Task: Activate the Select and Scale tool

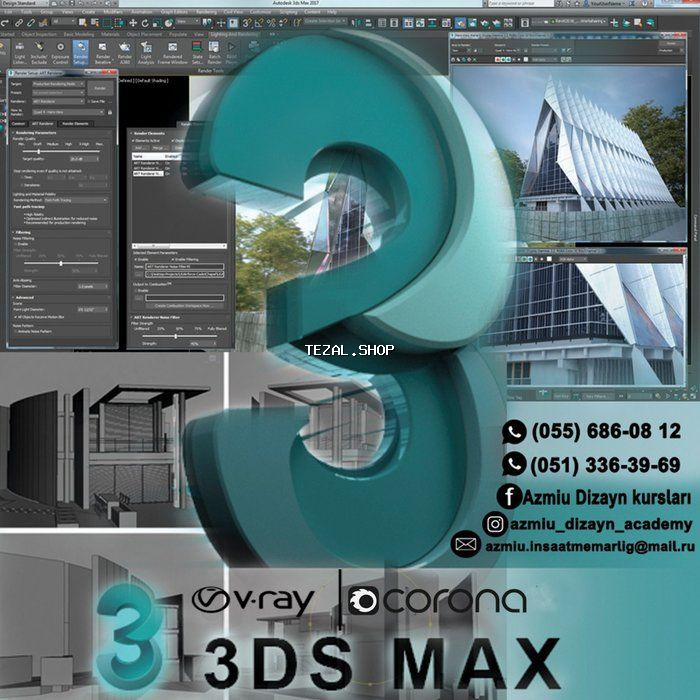Action: (157, 23)
